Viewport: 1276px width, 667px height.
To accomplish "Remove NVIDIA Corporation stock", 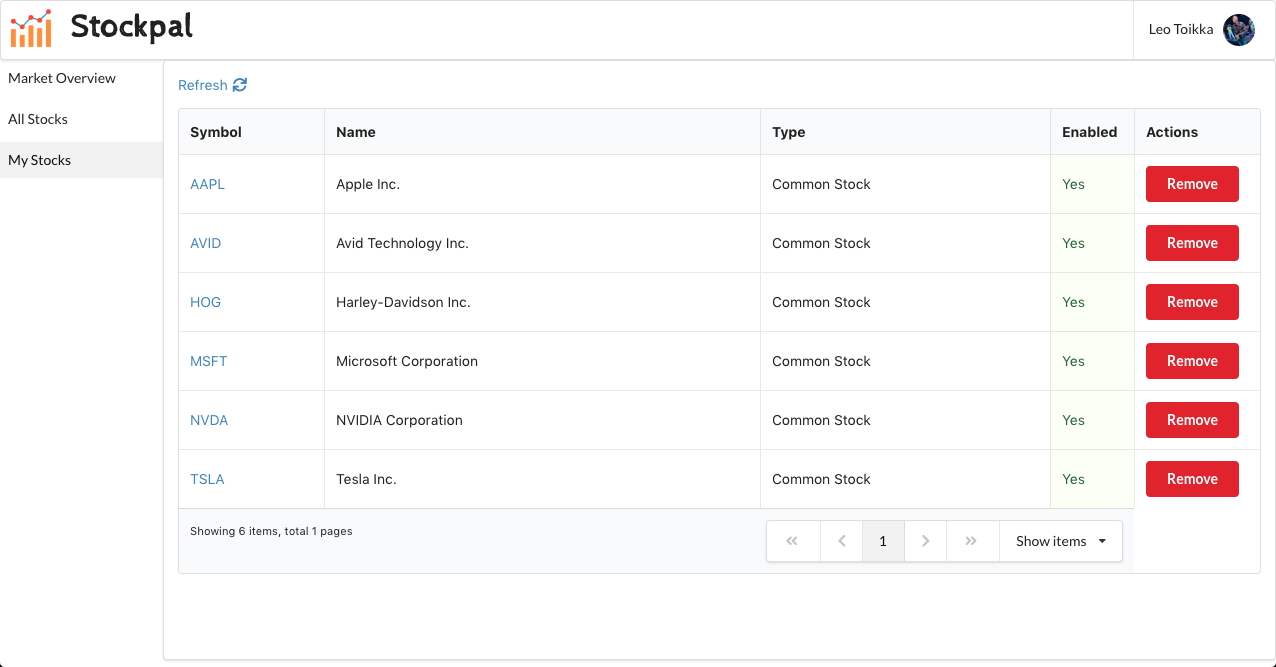I will click(x=1192, y=420).
